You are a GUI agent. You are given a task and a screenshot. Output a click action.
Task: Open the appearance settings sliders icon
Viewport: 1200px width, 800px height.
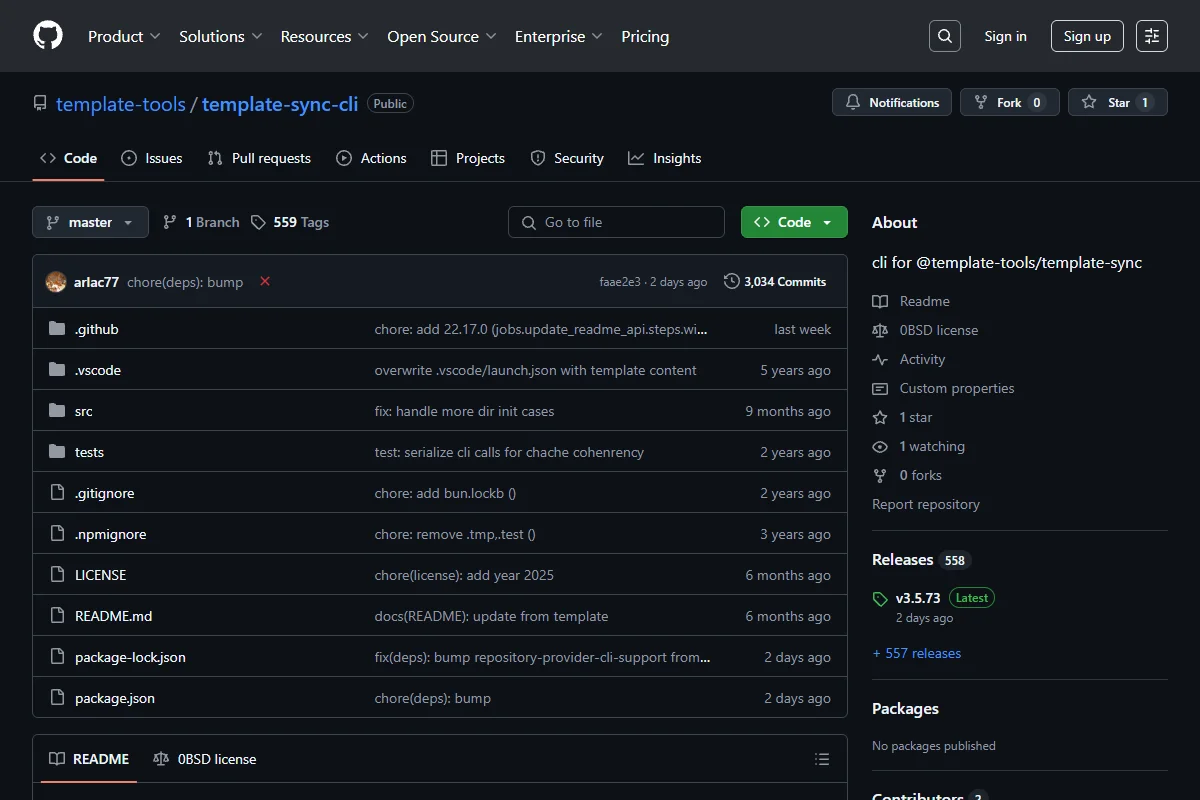click(1152, 36)
